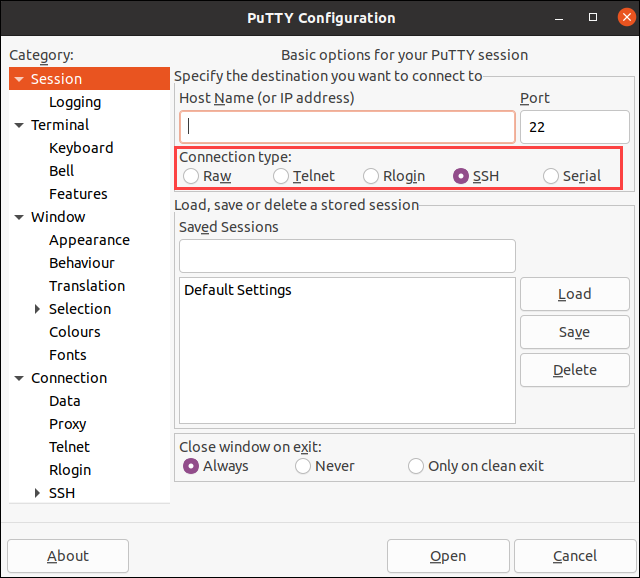The height and width of the screenshot is (578, 640).
Task: Choose Rlogin connection type radio
Action: (371, 176)
